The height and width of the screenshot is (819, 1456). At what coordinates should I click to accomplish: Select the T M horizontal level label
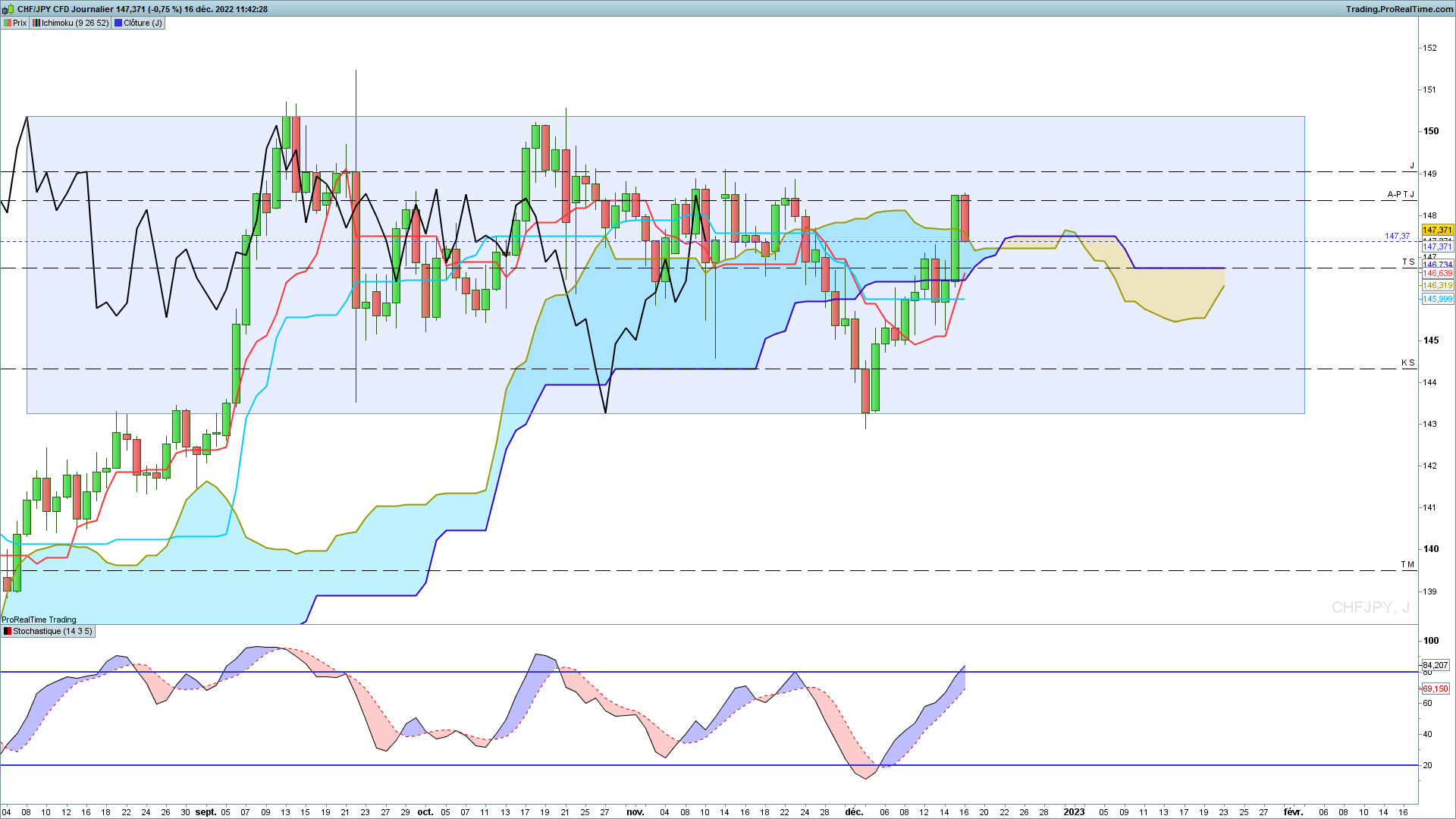pos(1407,564)
